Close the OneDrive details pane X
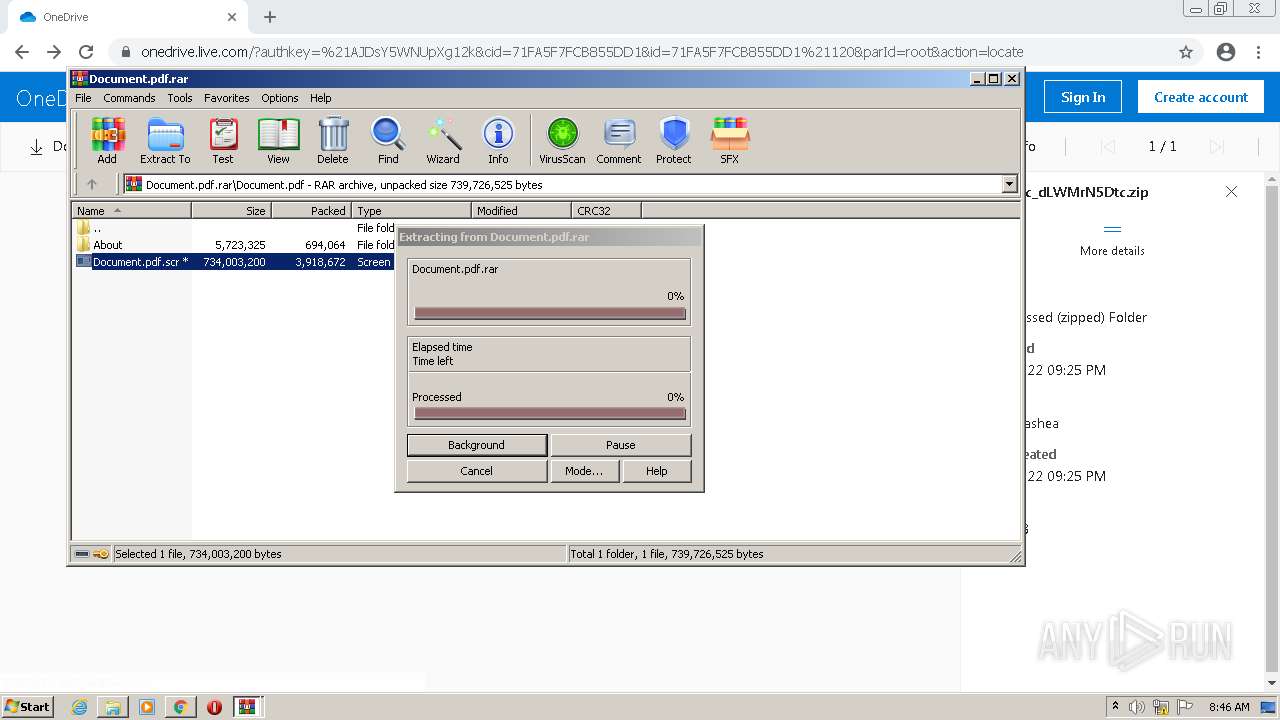Image resolution: width=1280 pixels, height=720 pixels. pyautogui.click(x=1232, y=192)
